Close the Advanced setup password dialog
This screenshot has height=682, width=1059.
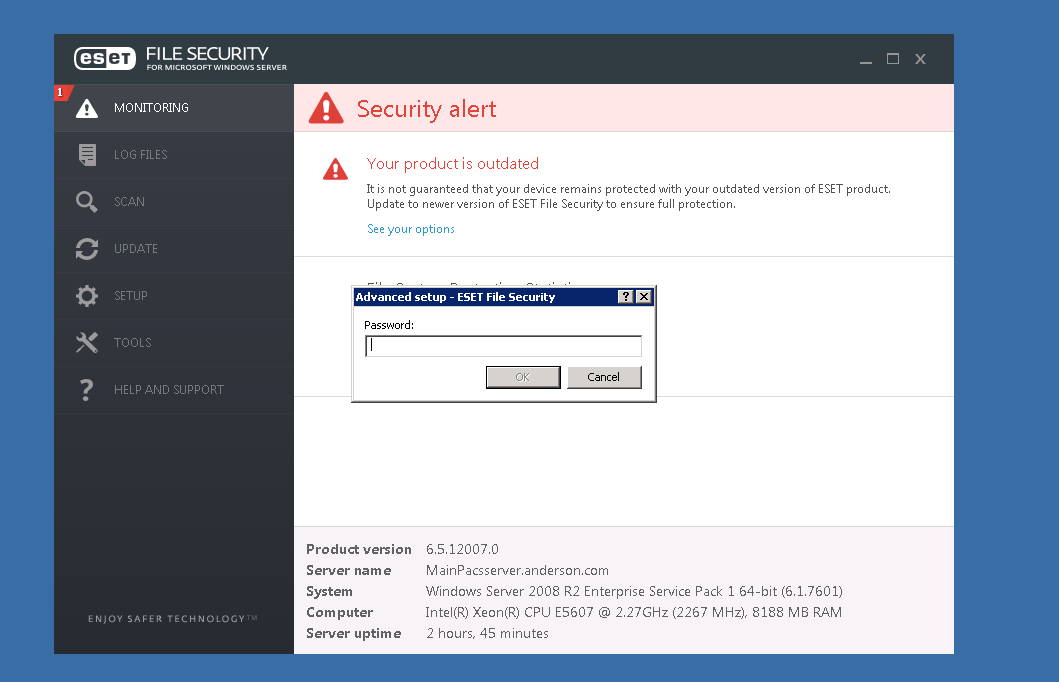click(x=644, y=296)
